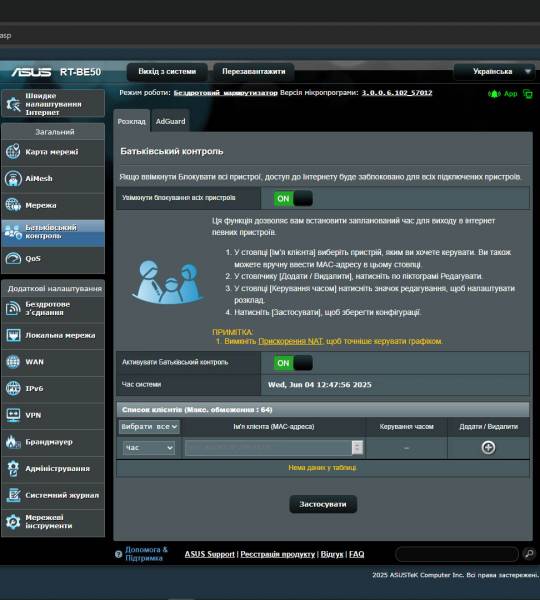Screen dimensions: 540x600
Task: Click the Адміністрування gear icon
Action: point(13,468)
